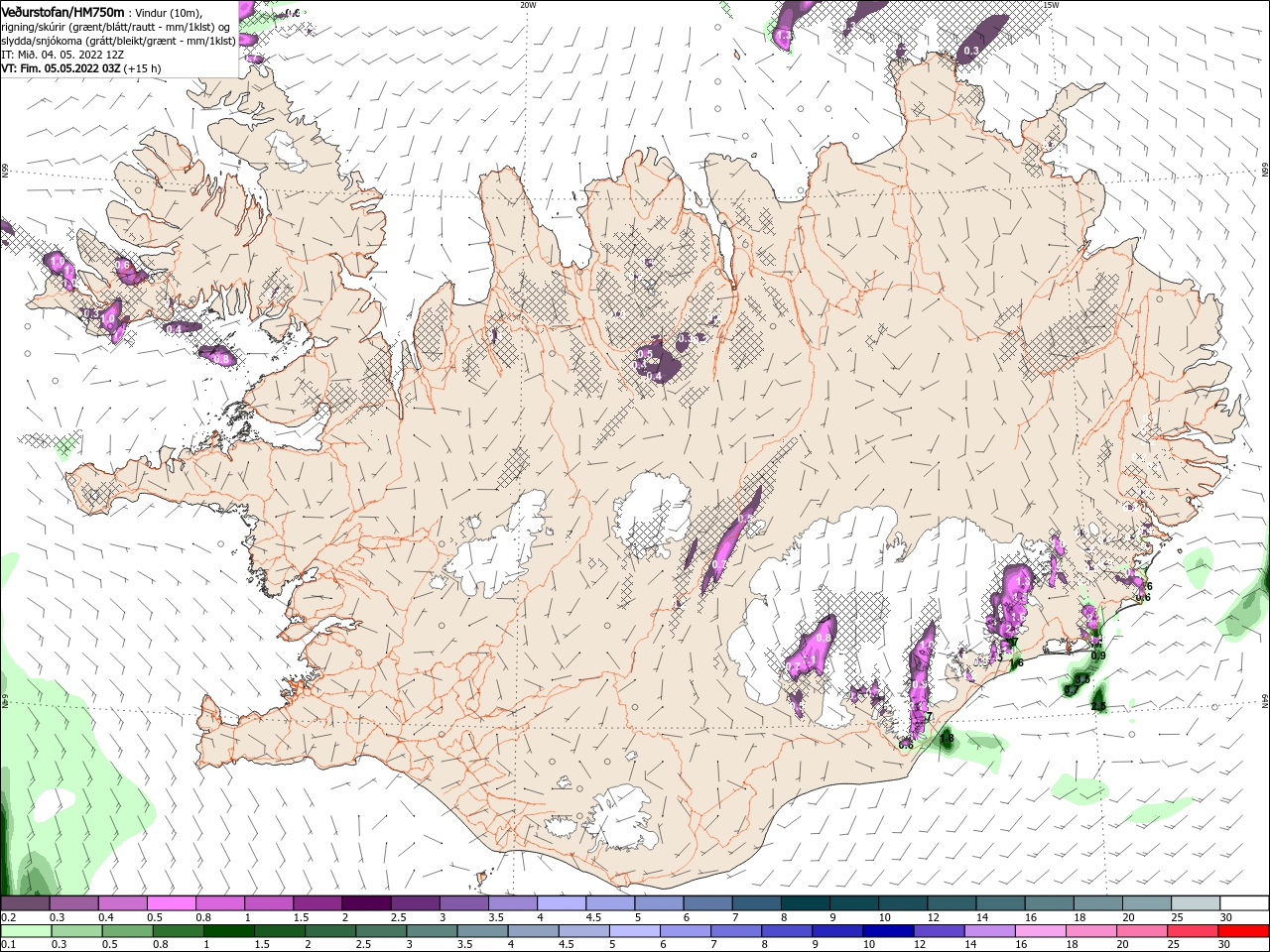Image resolution: width=1270 pixels, height=952 pixels.
Task: Pick the gray-purple 0.2 snow legend swatch
Action: coord(25,903)
